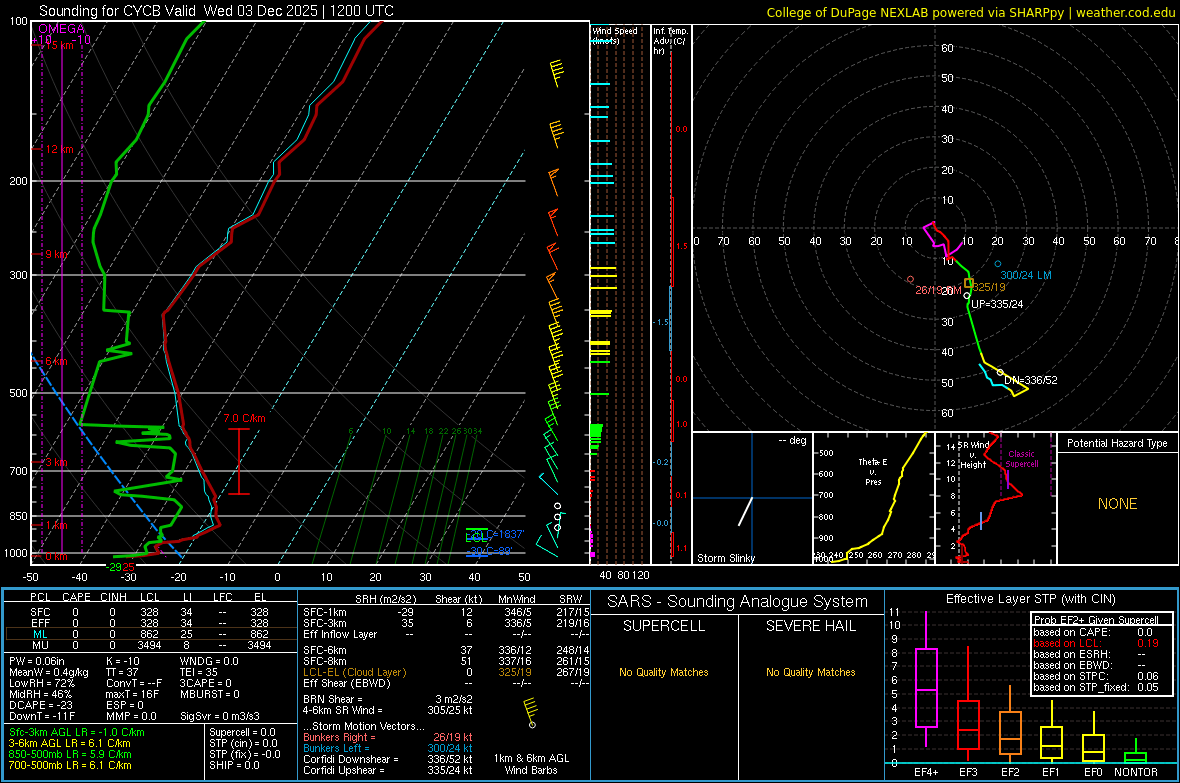
Task: Click the Eff Shear (EBWD) row
Action: [x=446, y=683]
